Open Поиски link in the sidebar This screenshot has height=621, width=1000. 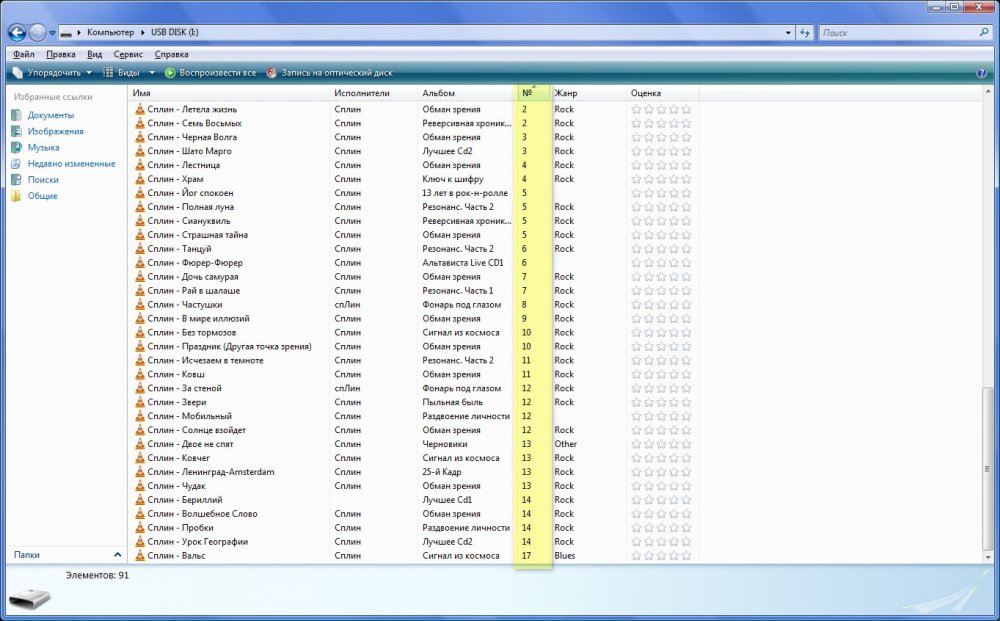(x=42, y=180)
